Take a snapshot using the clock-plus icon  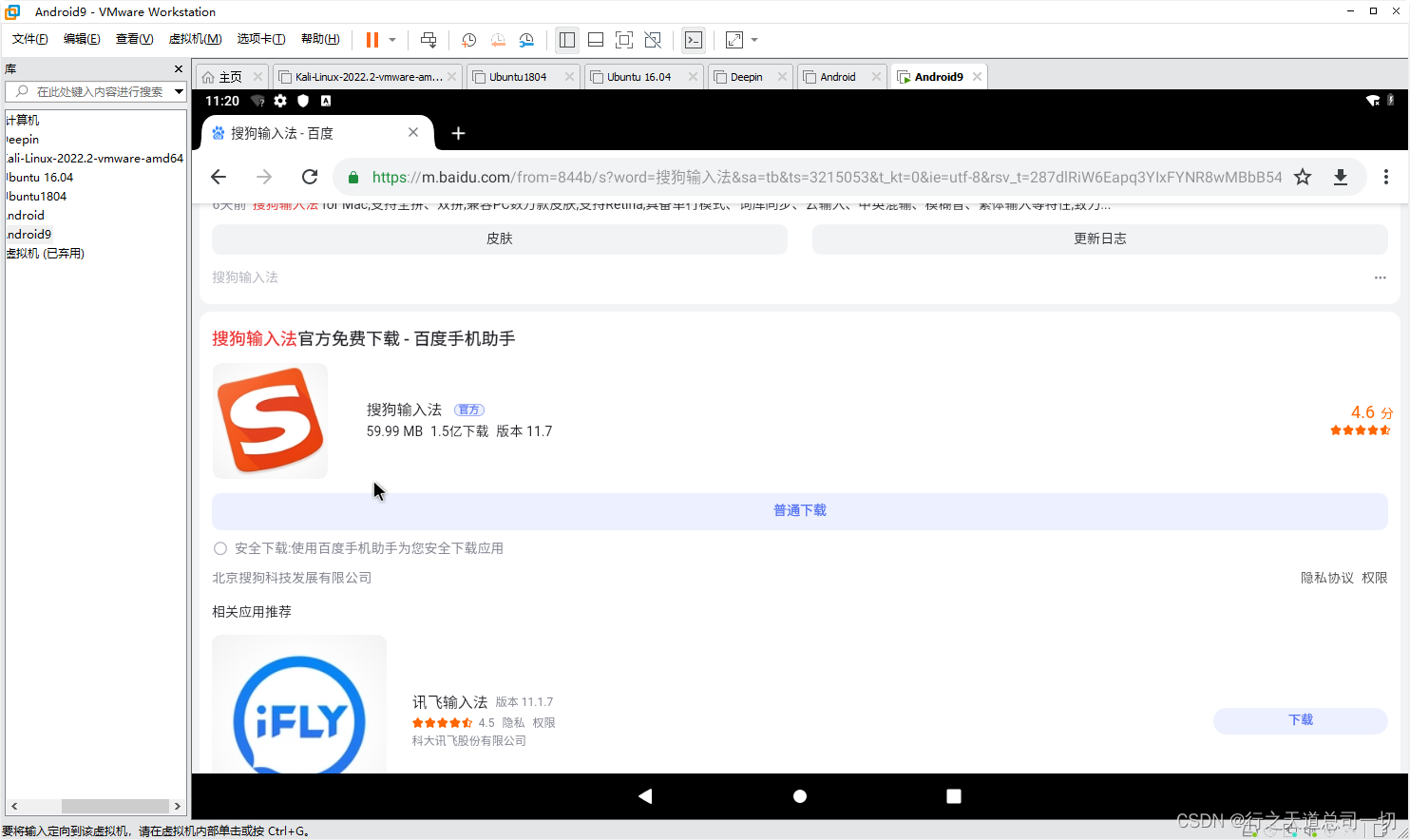coord(468,40)
